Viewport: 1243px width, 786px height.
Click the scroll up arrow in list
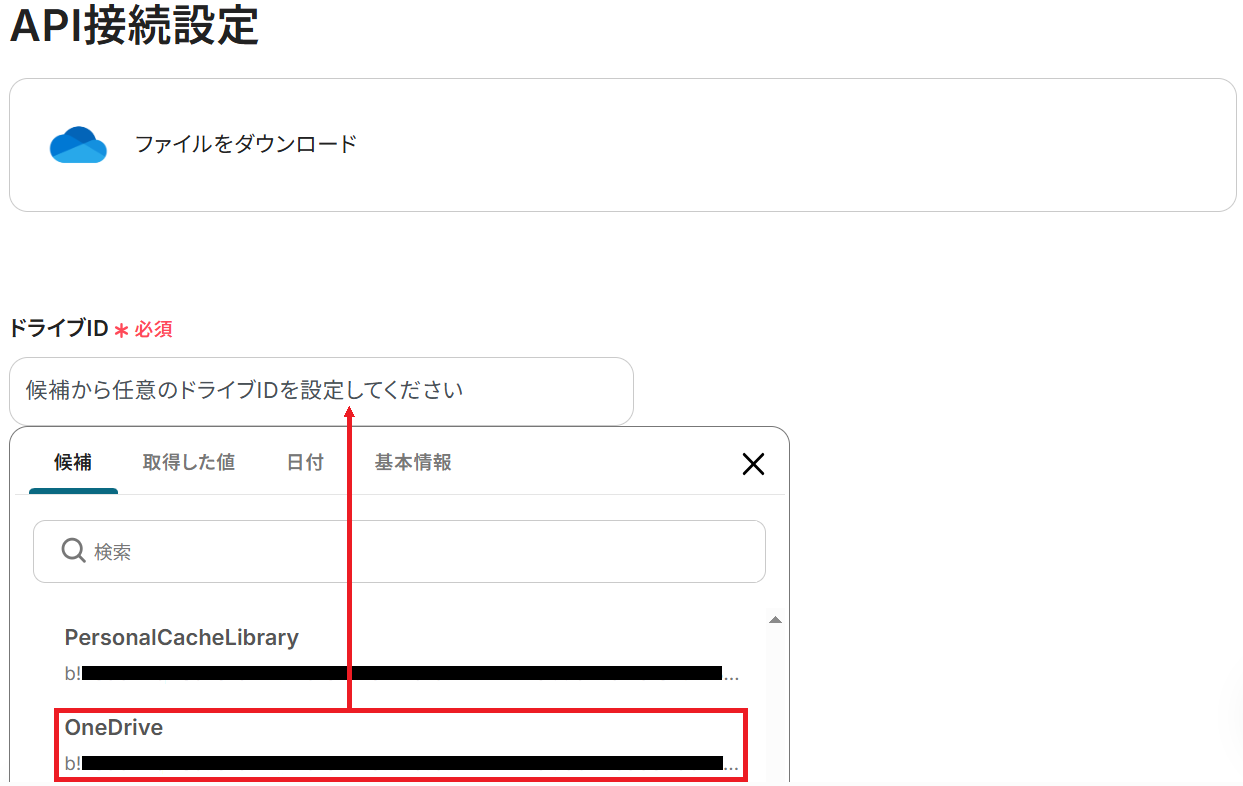tap(774, 620)
